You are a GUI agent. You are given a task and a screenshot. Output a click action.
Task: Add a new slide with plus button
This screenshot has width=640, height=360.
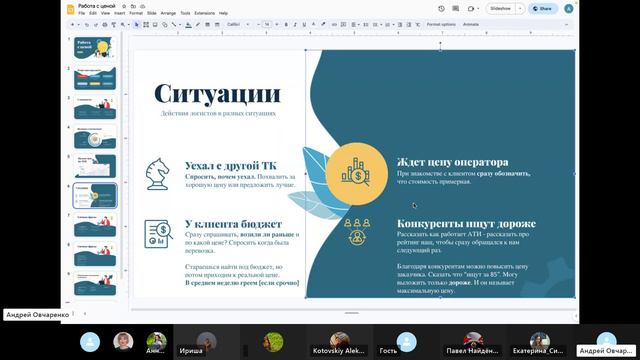[x=72, y=24]
